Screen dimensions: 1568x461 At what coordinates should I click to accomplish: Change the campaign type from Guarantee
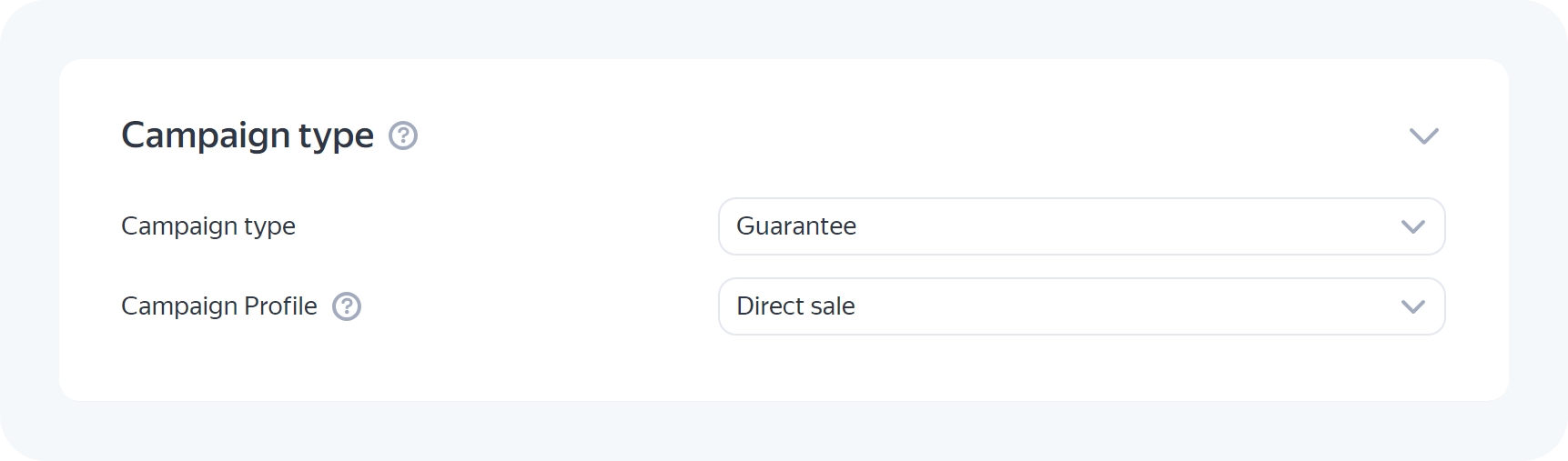coord(1081,226)
